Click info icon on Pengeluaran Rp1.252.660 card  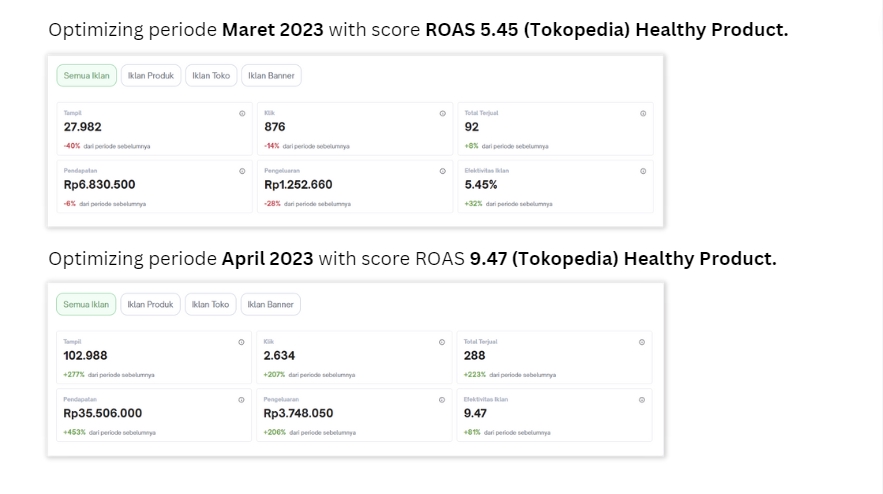click(443, 171)
